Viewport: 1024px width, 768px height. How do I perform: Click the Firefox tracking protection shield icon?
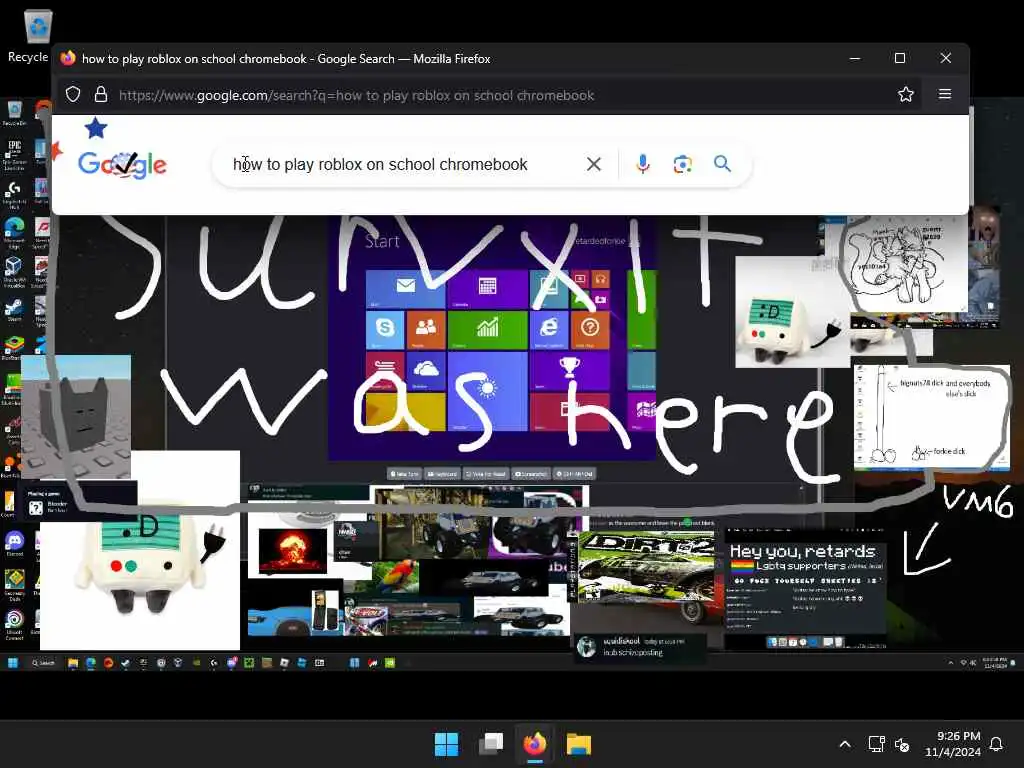click(x=73, y=95)
